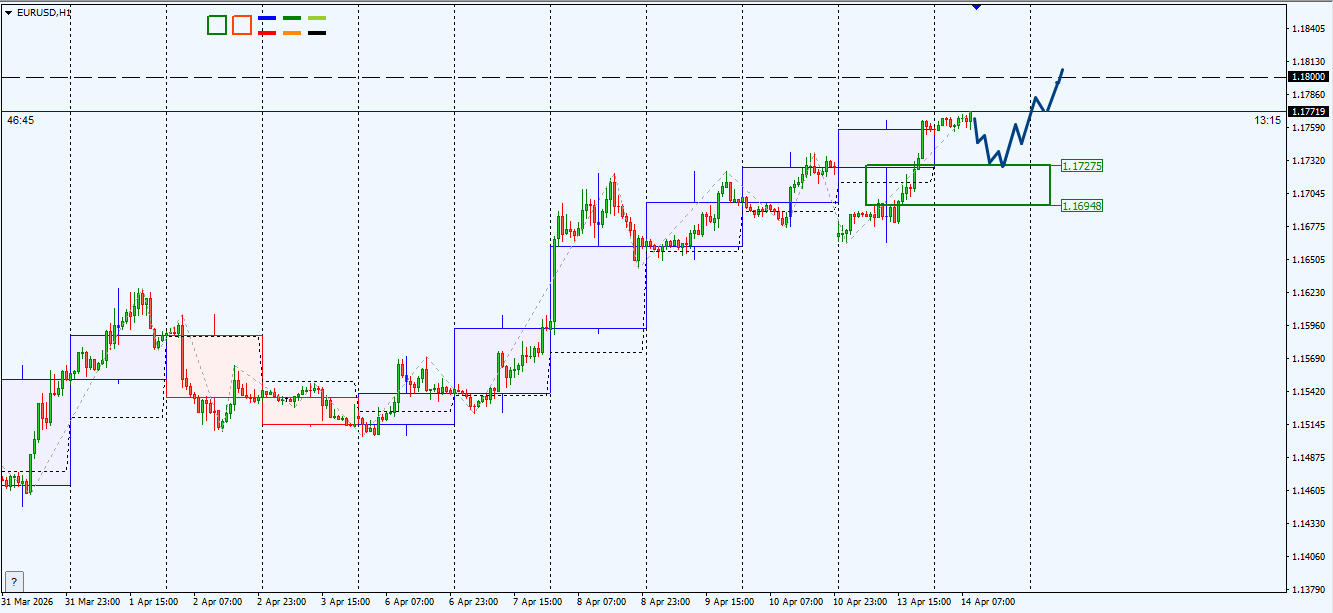Click the 1.18405 price scale value

click(1308, 29)
